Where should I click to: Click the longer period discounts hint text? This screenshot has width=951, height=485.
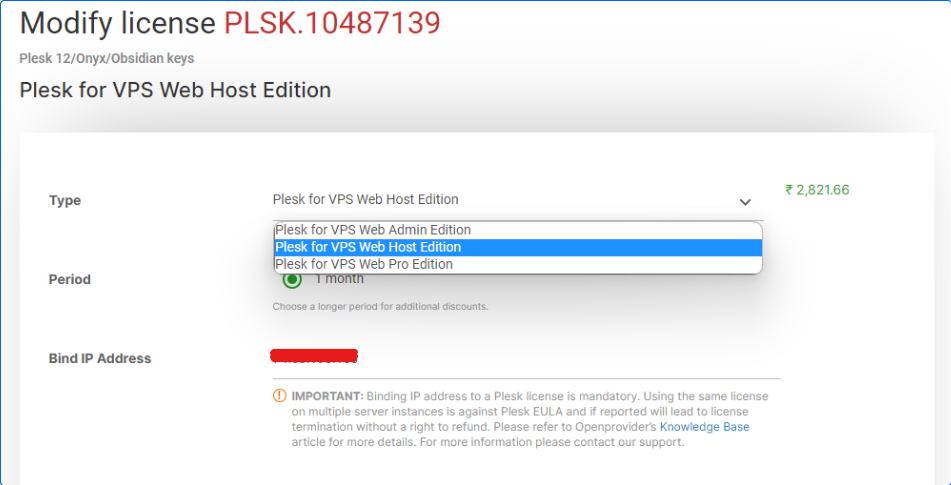380,307
